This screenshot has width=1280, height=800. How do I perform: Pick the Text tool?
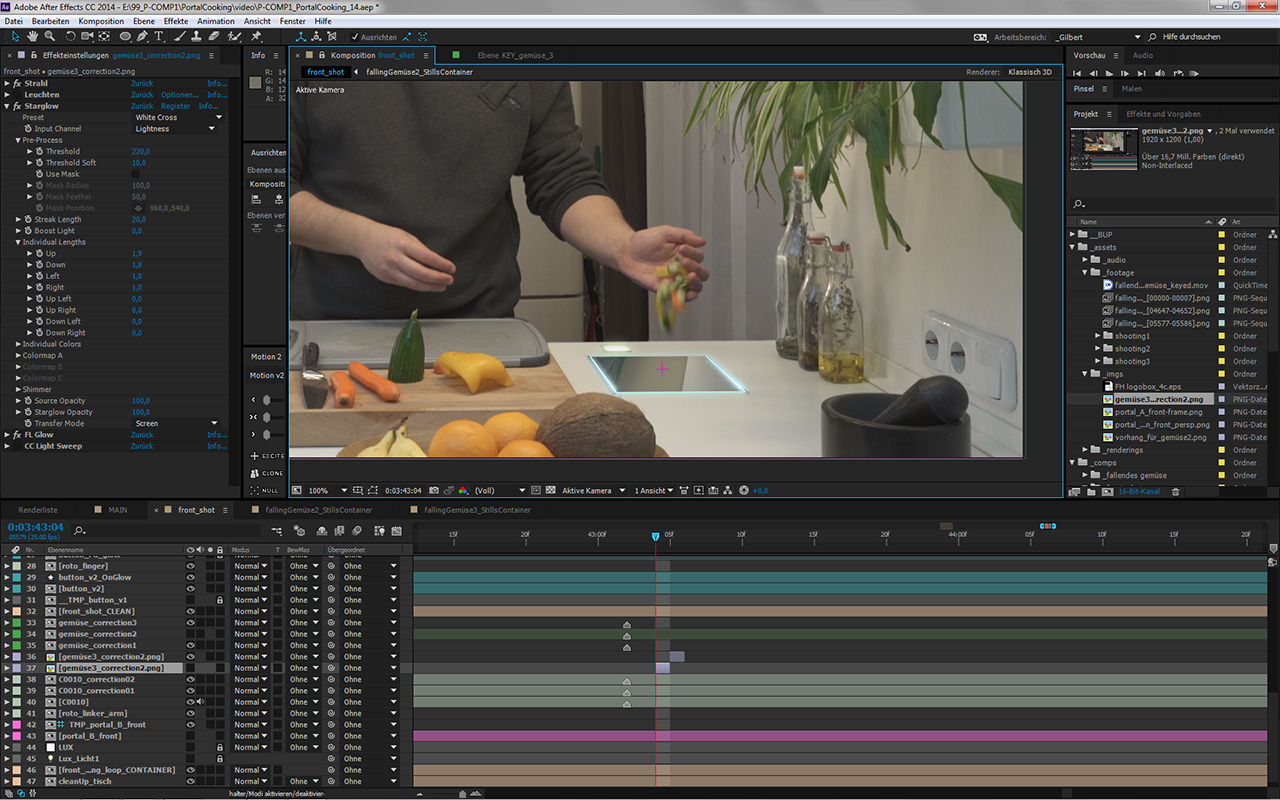coord(159,37)
